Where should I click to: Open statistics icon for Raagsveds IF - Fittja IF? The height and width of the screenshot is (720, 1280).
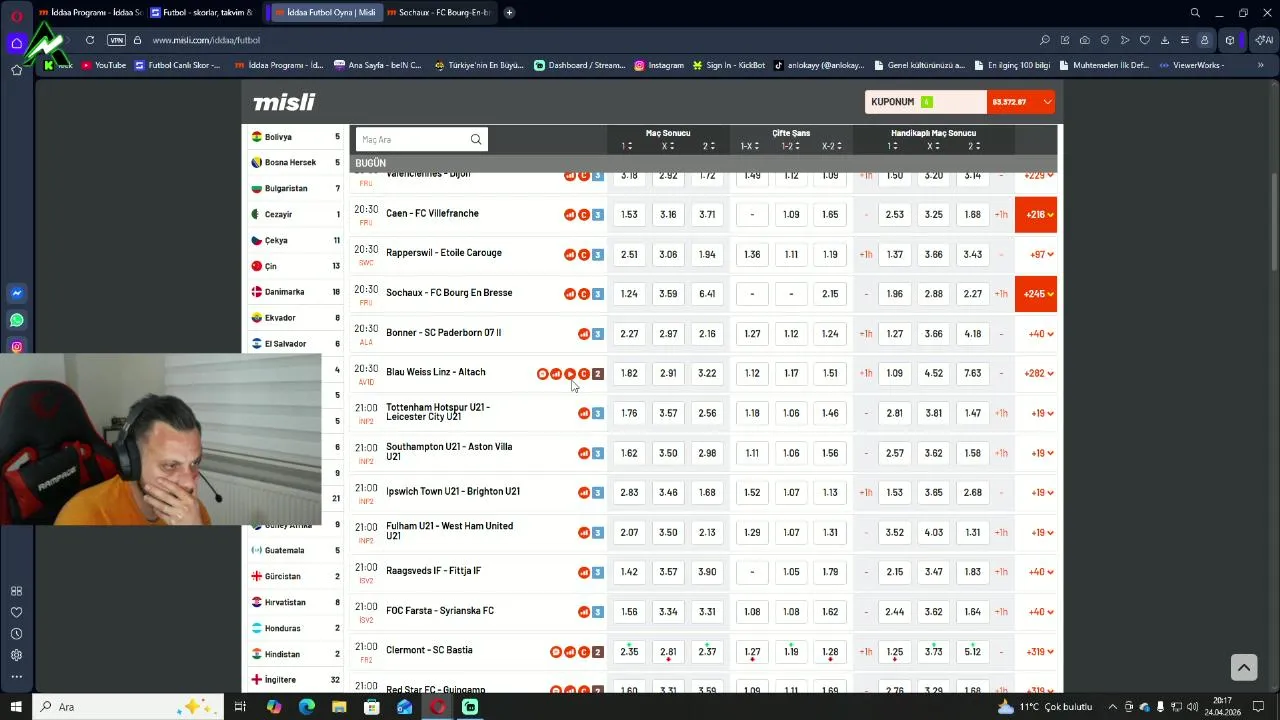[584, 573]
